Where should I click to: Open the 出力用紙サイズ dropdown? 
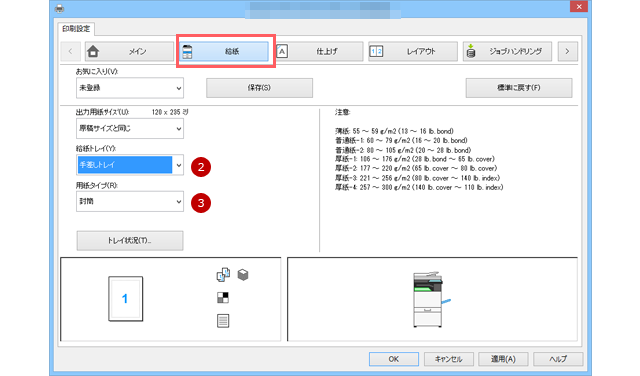tap(130, 129)
